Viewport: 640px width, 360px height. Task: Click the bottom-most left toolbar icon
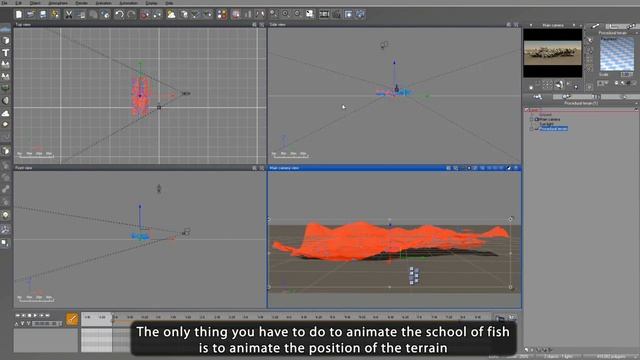click(5, 243)
